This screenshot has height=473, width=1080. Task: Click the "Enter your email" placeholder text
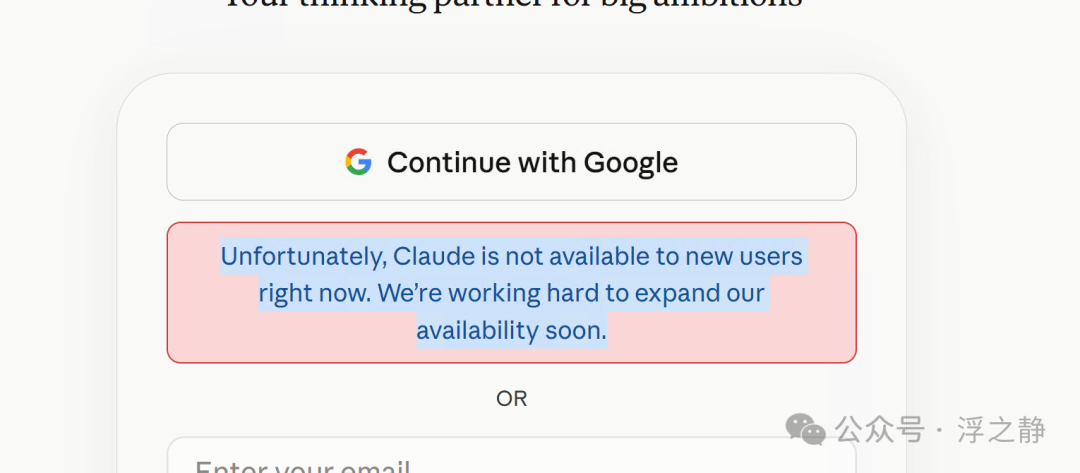[302, 465]
